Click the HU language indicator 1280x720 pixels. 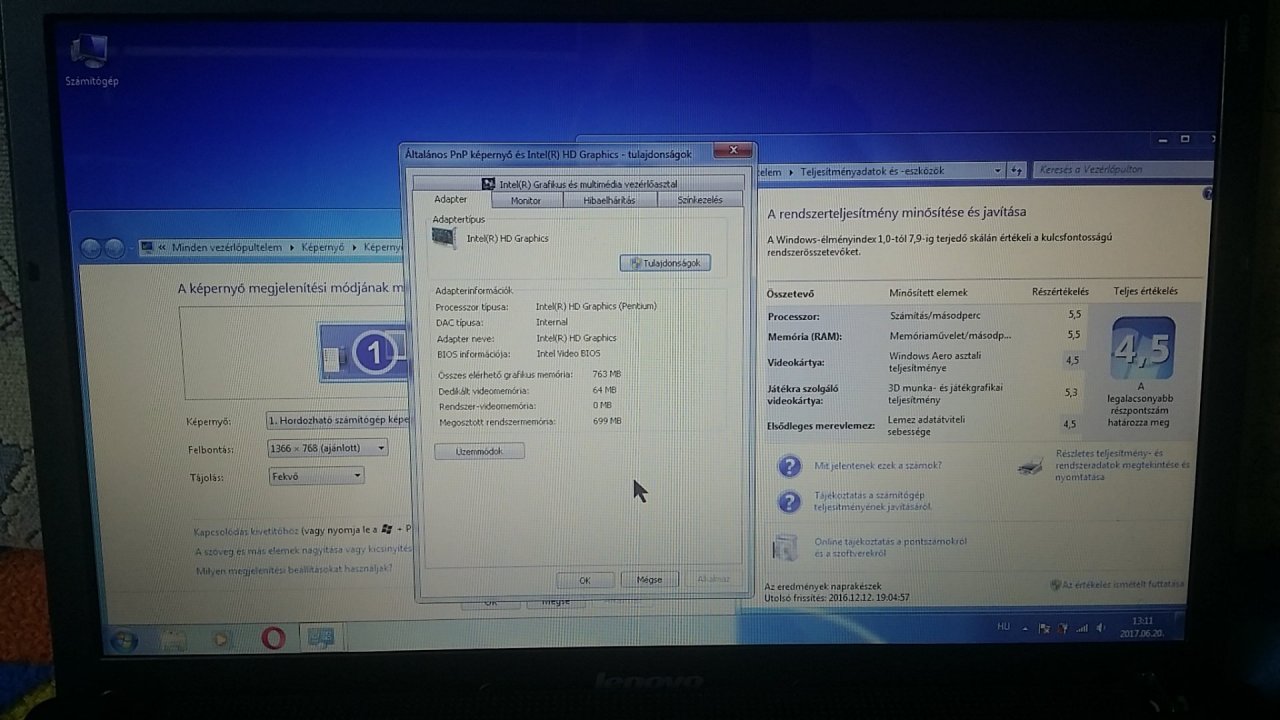1003,627
